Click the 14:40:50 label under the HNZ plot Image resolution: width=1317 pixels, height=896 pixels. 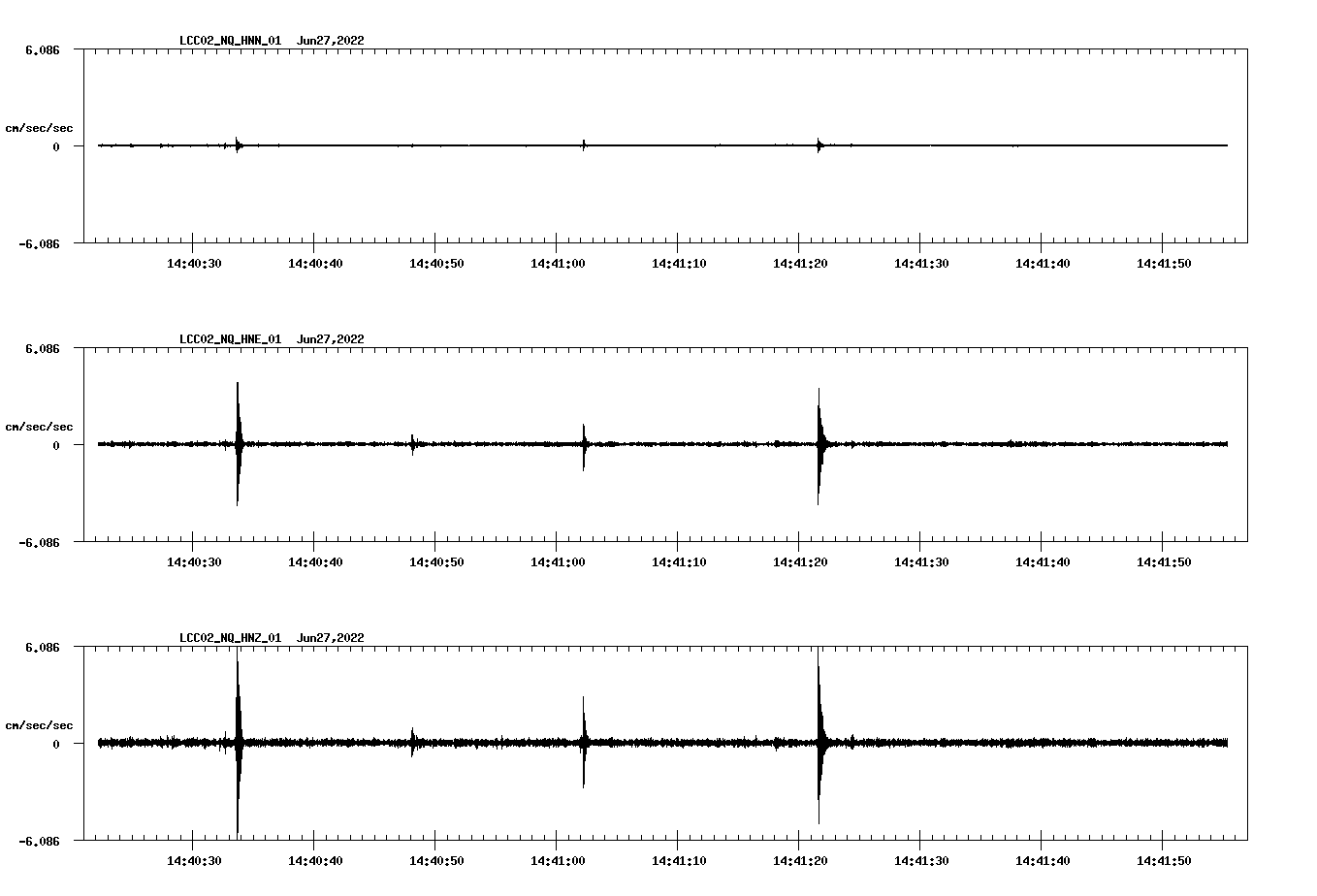point(435,861)
